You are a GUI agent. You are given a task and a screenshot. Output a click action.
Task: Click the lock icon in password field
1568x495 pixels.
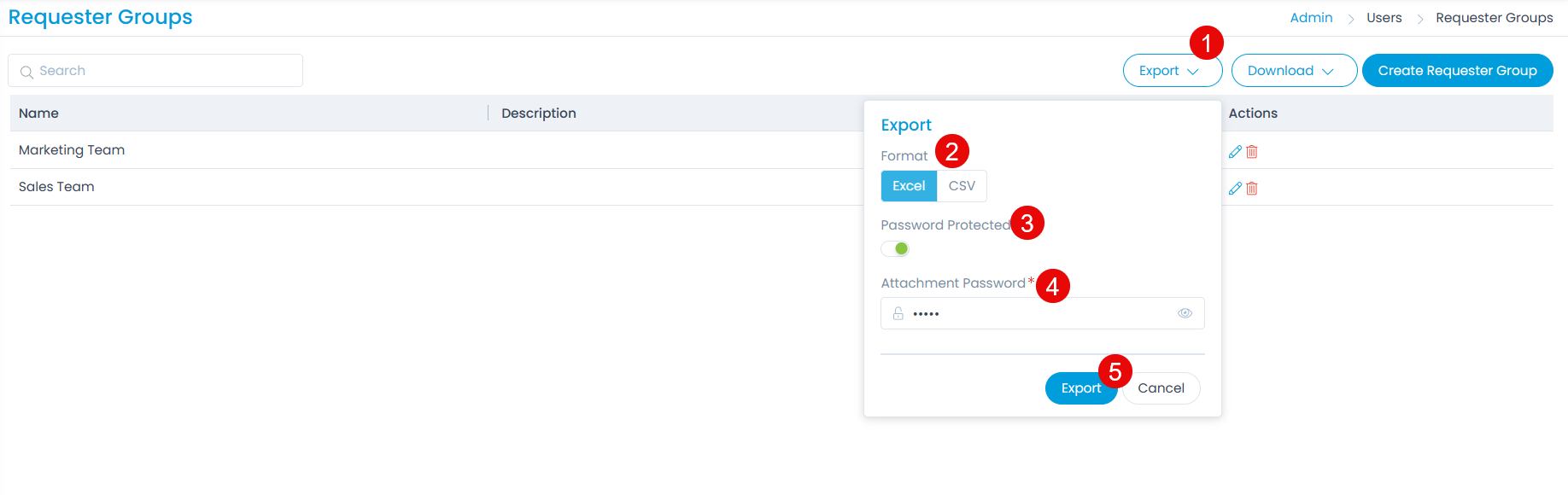pos(898,314)
